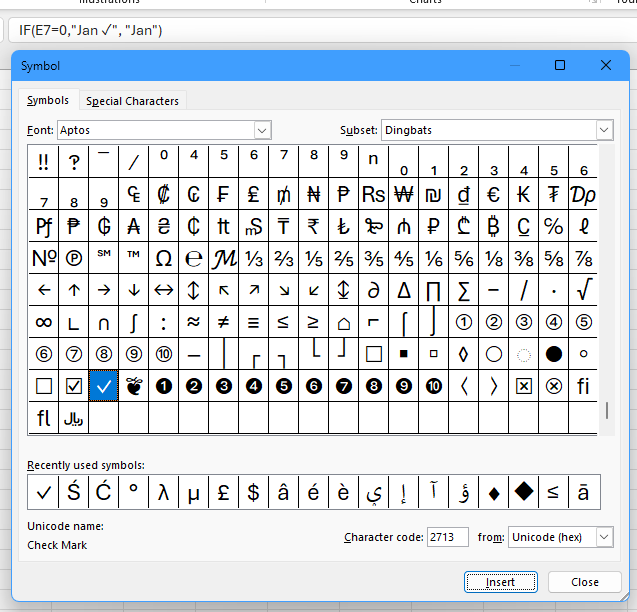Select the check mark symbol in grid

(x=104, y=386)
